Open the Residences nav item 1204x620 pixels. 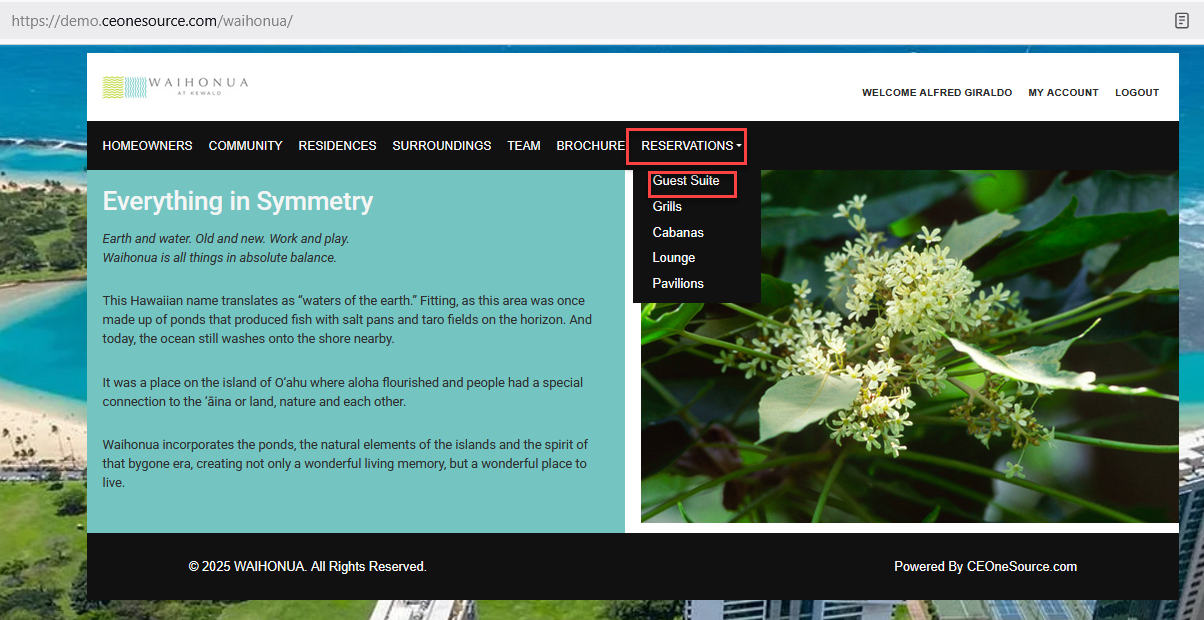(x=337, y=146)
